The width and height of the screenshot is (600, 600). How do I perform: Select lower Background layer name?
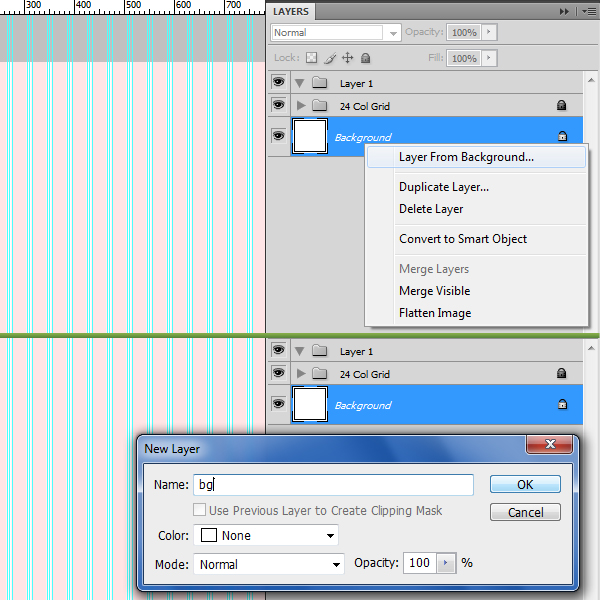point(363,405)
